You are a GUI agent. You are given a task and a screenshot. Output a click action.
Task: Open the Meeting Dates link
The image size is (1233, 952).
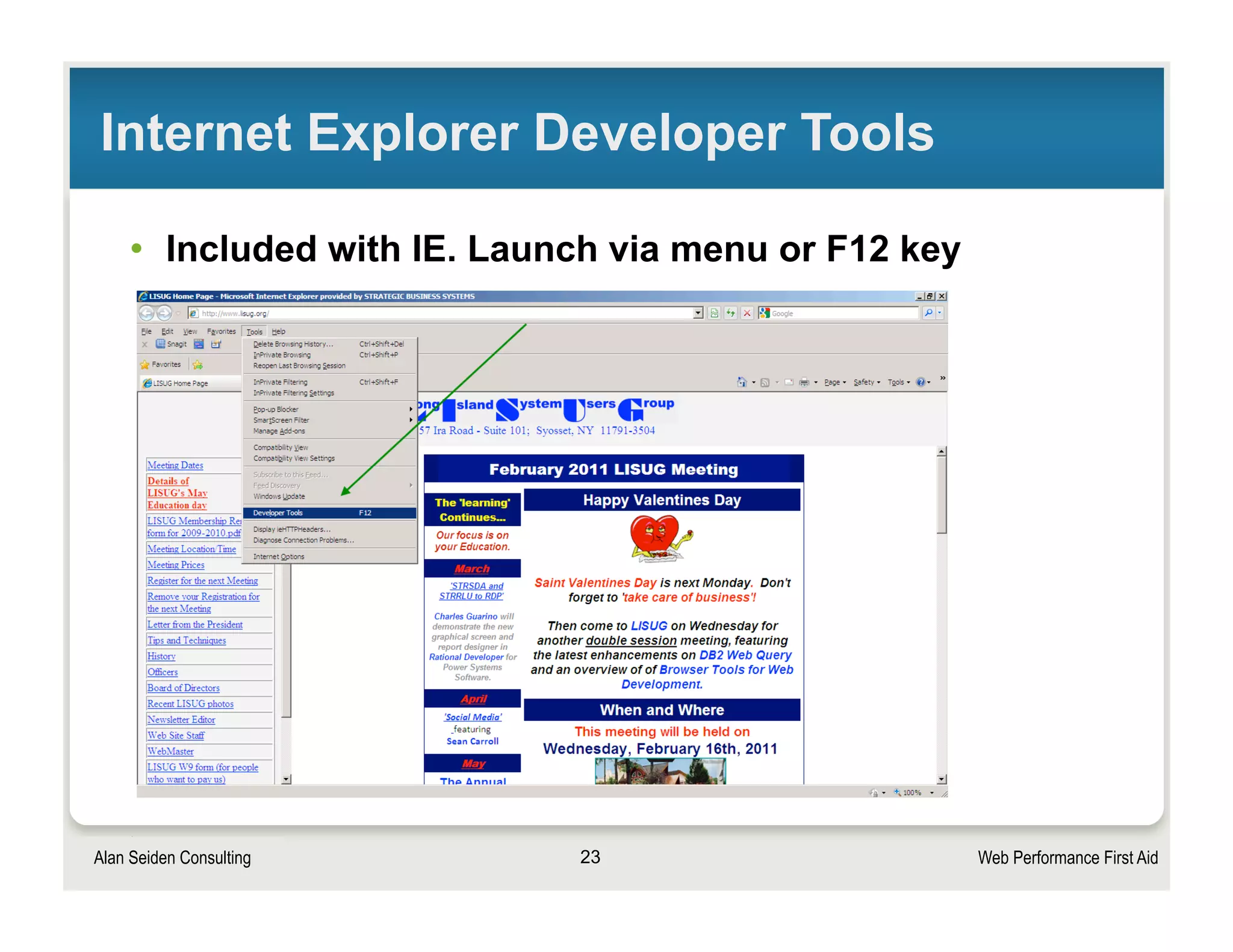(175, 465)
